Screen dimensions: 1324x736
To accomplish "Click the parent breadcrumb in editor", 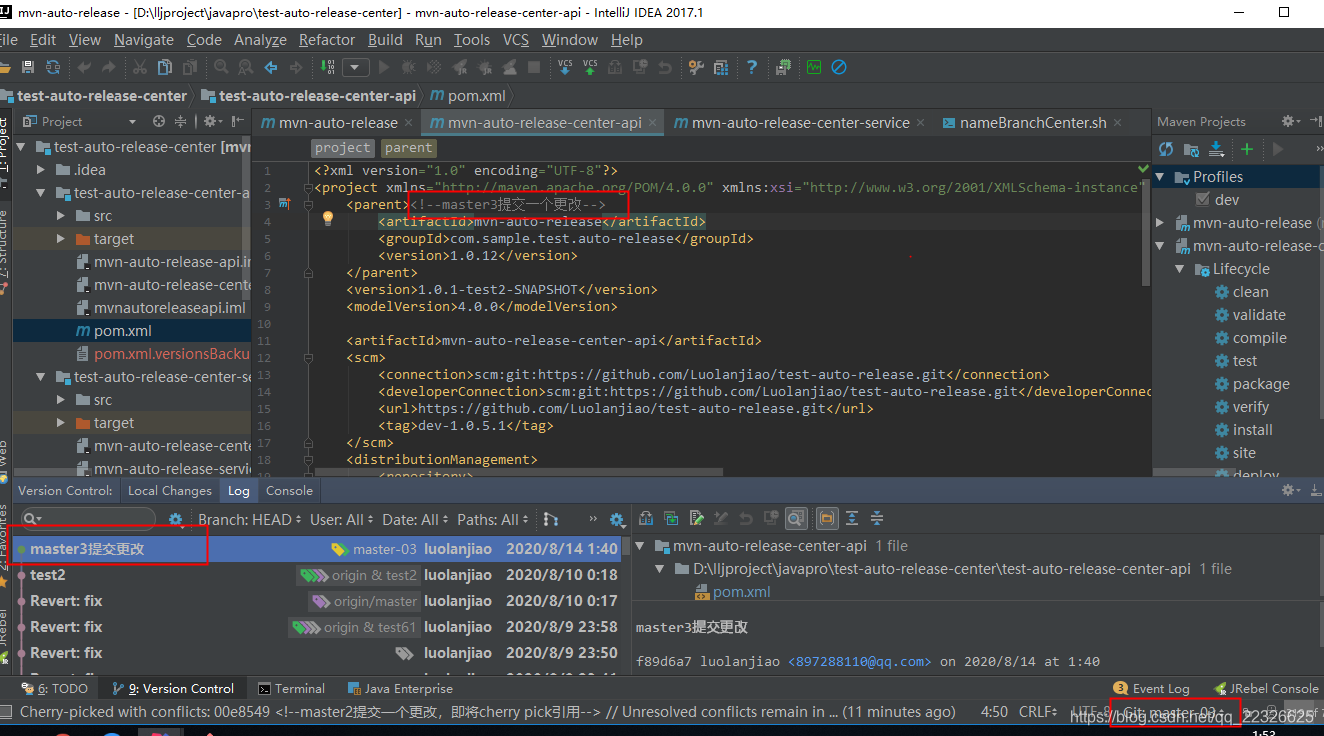I will coord(408,147).
